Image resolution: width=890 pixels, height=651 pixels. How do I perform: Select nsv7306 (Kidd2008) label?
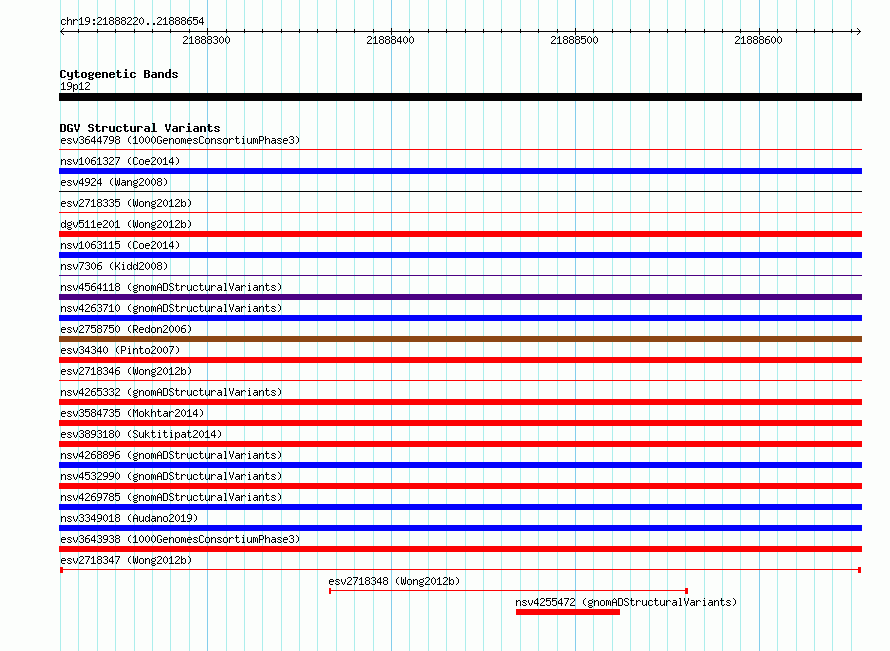114,266
